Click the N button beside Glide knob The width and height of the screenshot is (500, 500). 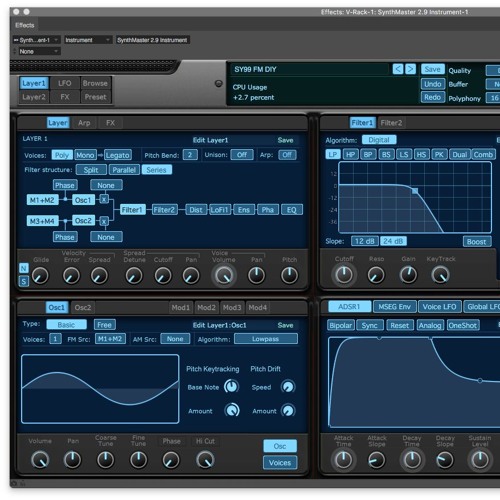point(24,268)
